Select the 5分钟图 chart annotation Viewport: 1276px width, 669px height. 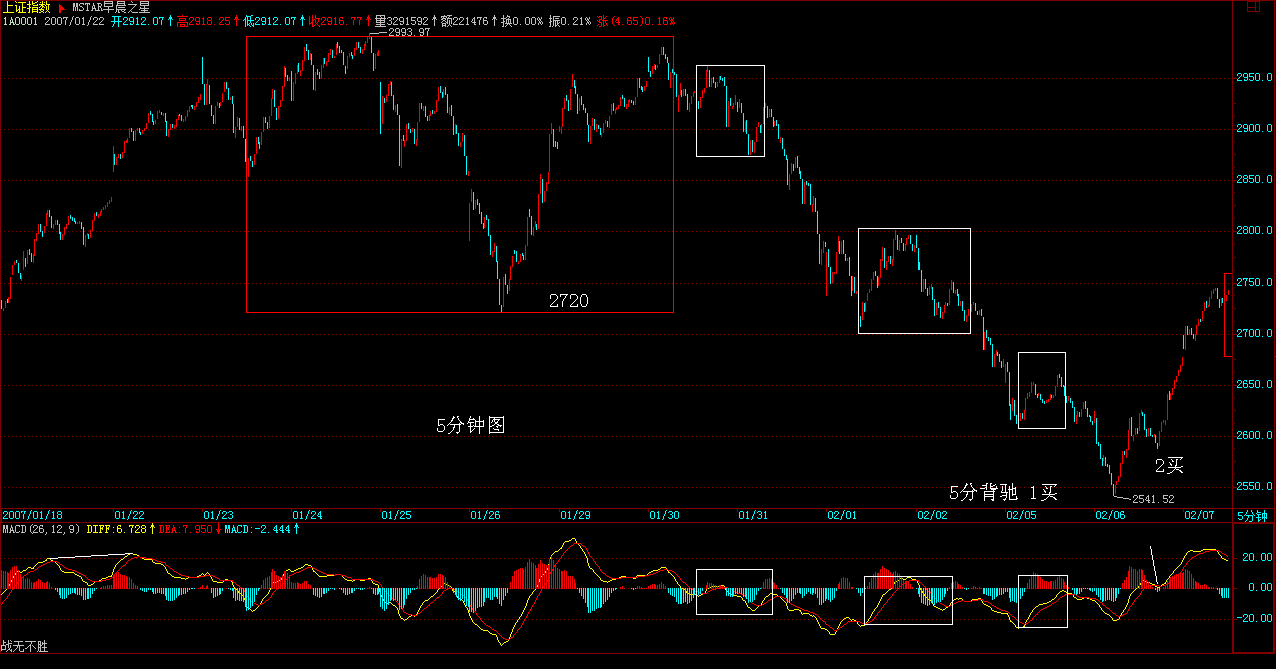[470, 425]
